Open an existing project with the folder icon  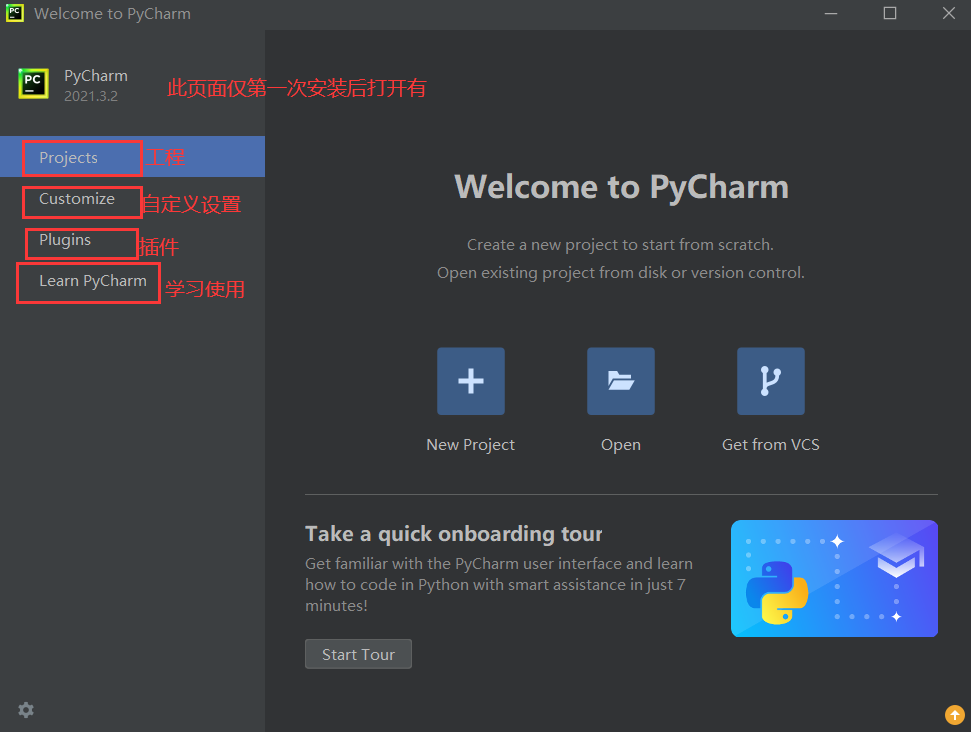620,381
